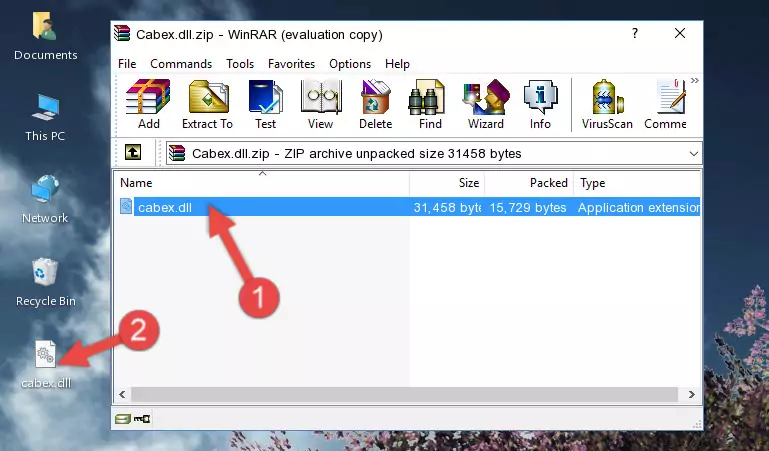This screenshot has width=769, height=451.
Task: Launch the Wizard tool
Action: tap(486, 104)
